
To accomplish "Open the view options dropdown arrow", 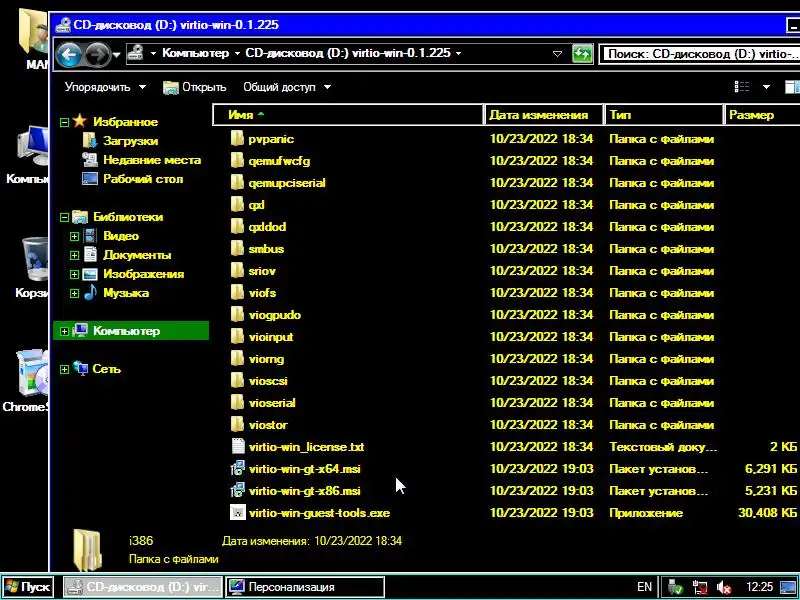I will click(766, 87).
